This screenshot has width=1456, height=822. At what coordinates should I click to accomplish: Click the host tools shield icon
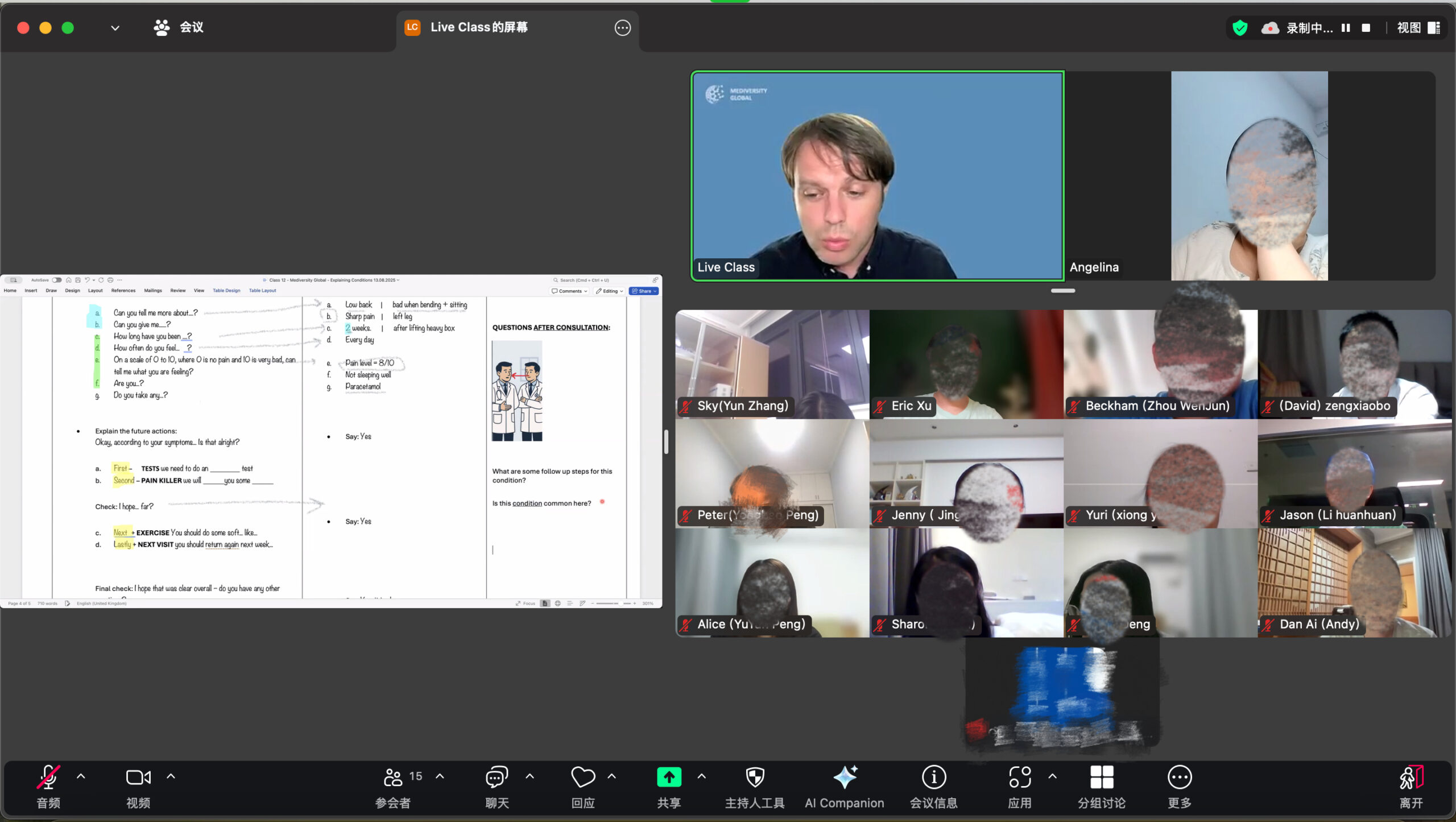coord(755,778)
